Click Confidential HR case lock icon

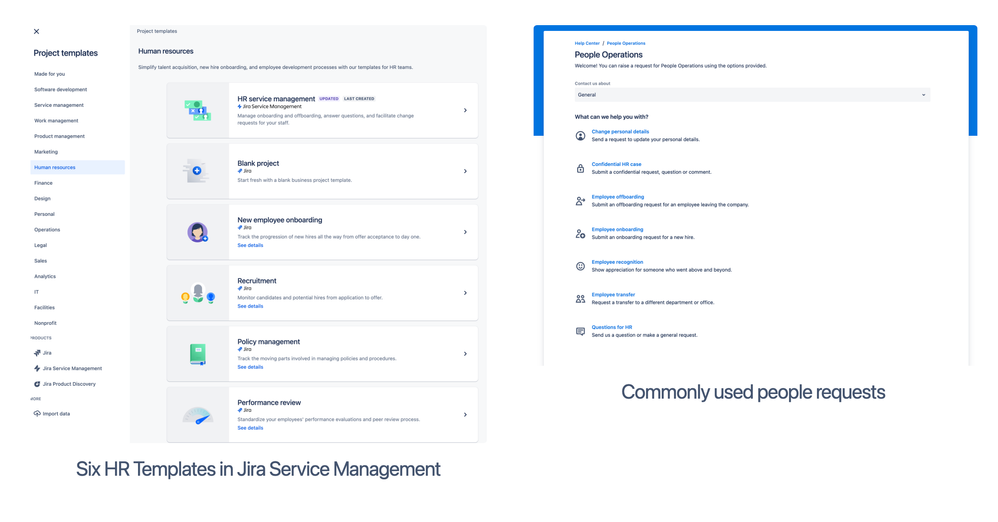point(580,169)
